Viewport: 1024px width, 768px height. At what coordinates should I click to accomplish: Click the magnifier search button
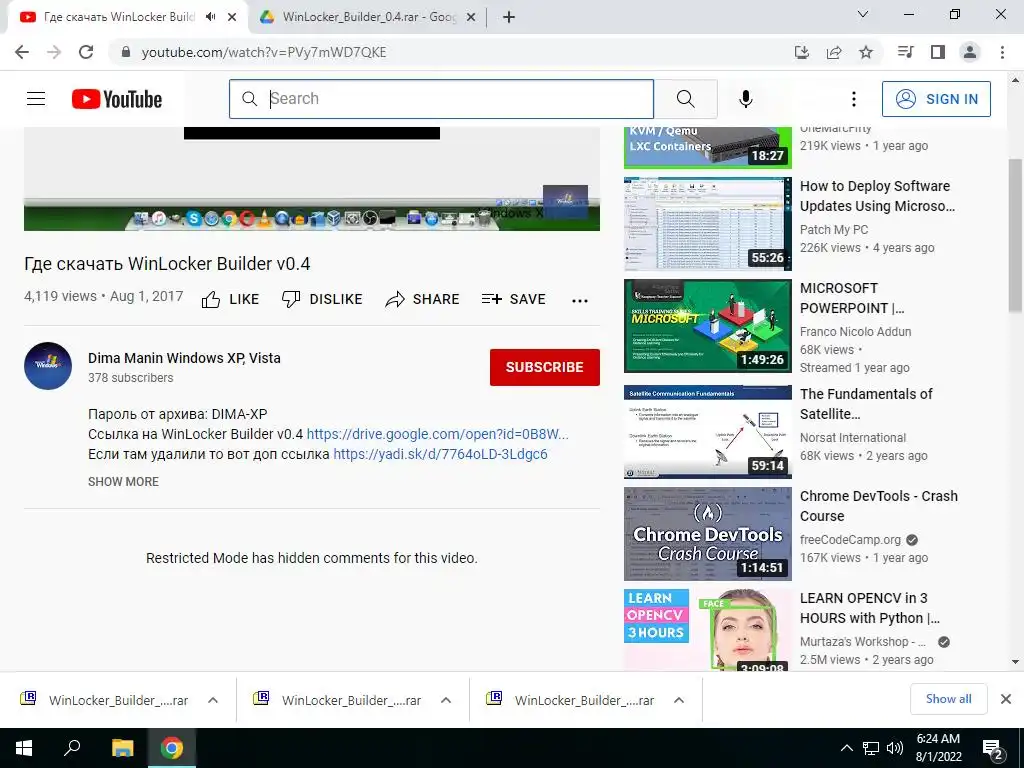pyautogui.click(x=685, y=99)
